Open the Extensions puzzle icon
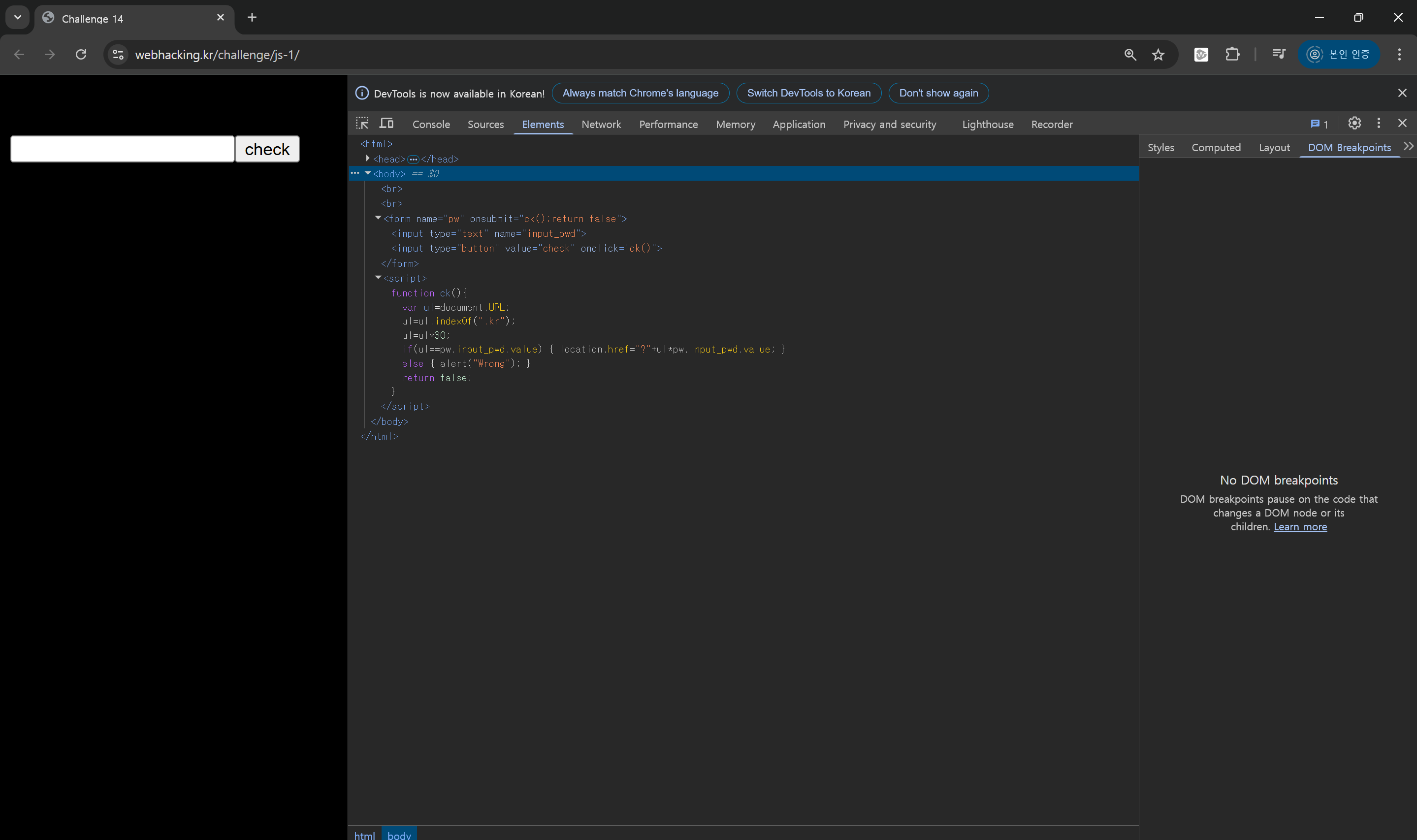Screen dimensions: 1417x840 pos(1232,54)
